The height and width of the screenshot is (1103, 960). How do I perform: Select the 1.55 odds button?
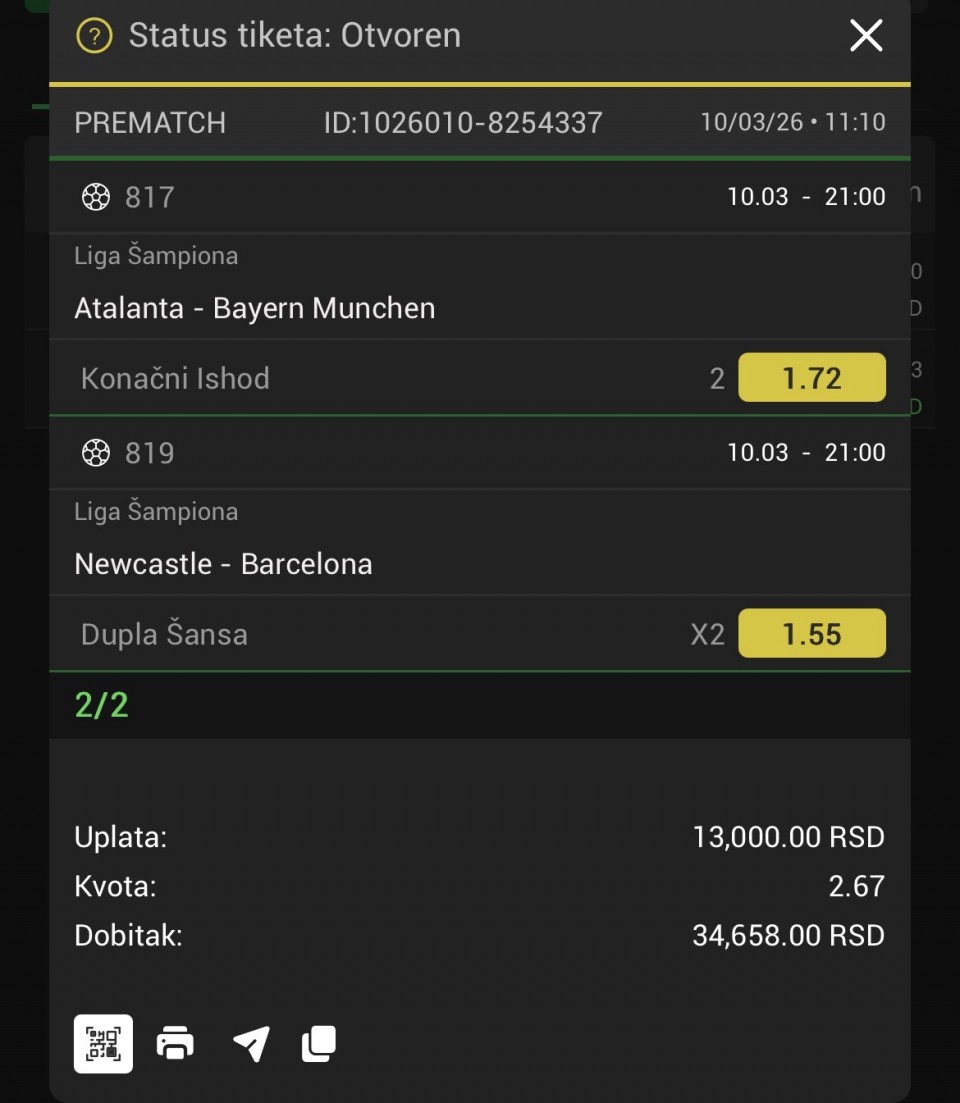tap(811, 634)
